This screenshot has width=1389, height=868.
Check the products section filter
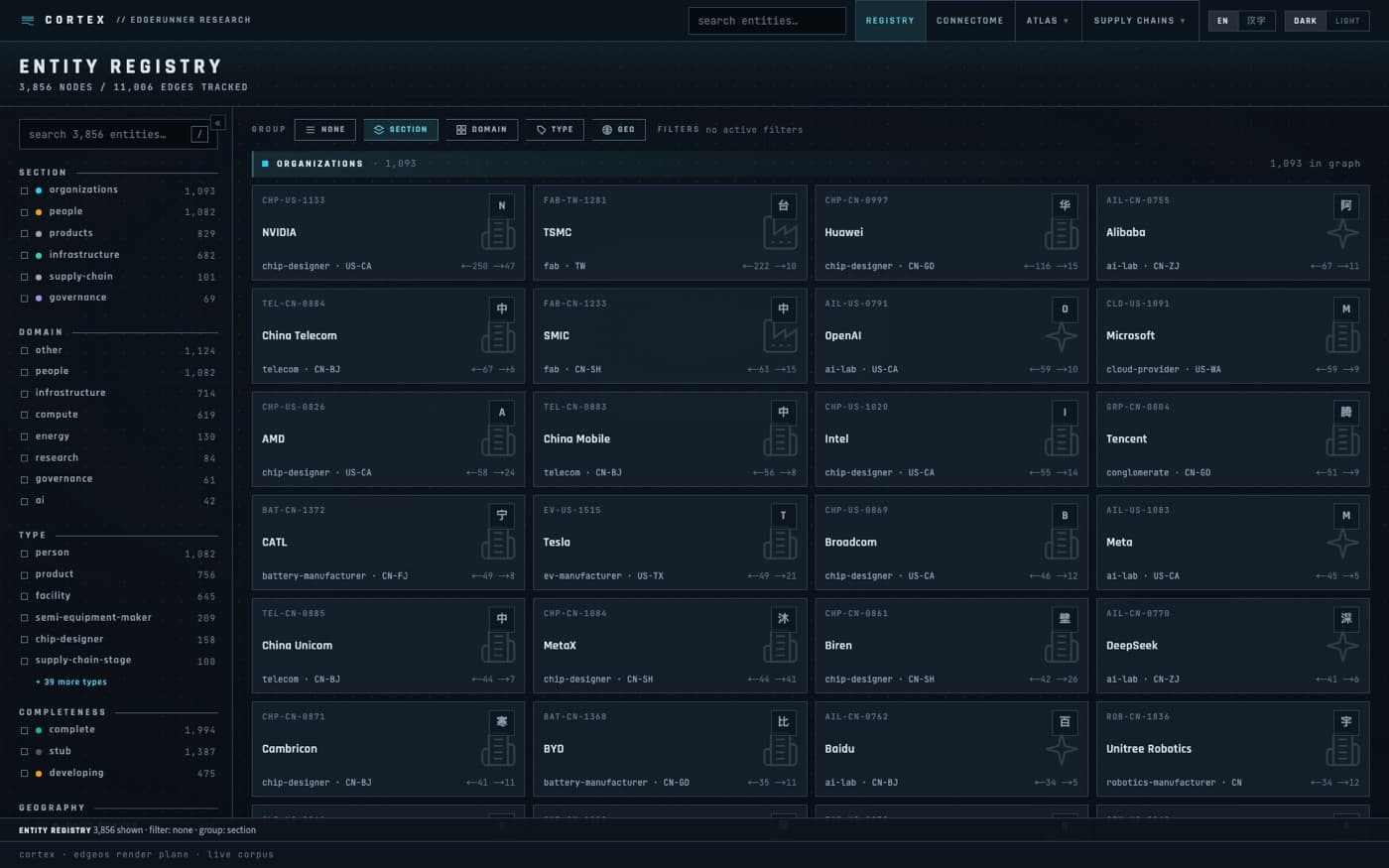24,233
